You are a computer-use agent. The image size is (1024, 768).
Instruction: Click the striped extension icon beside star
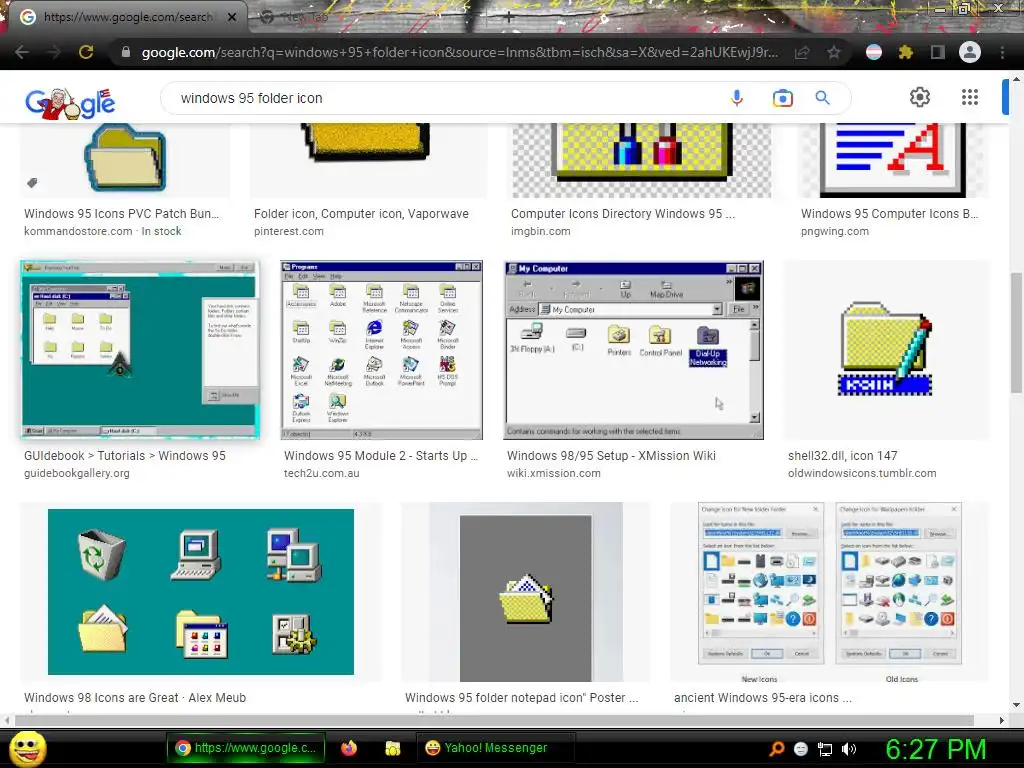point(874,52)
